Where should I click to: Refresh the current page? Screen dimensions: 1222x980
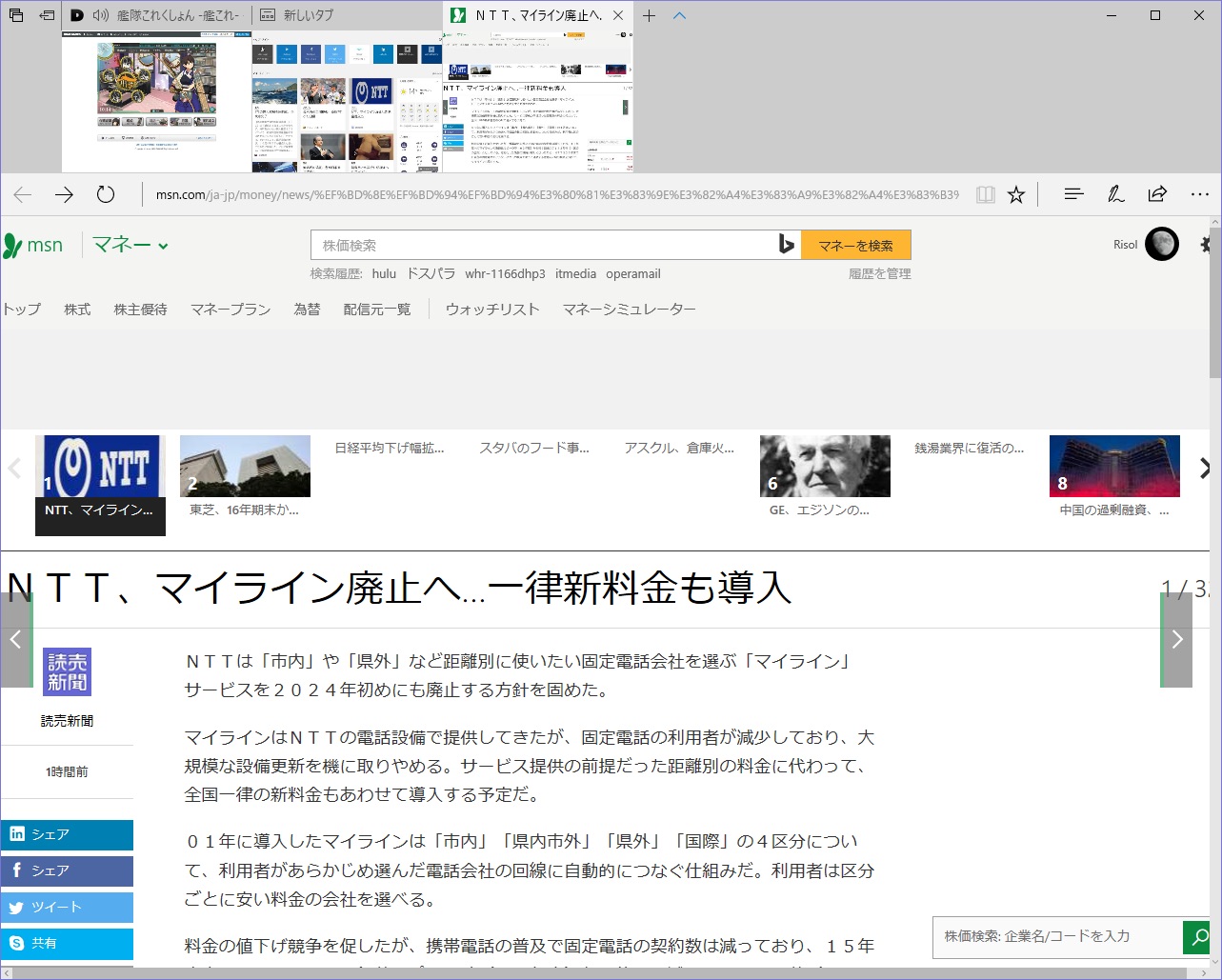tap(106, 194)
